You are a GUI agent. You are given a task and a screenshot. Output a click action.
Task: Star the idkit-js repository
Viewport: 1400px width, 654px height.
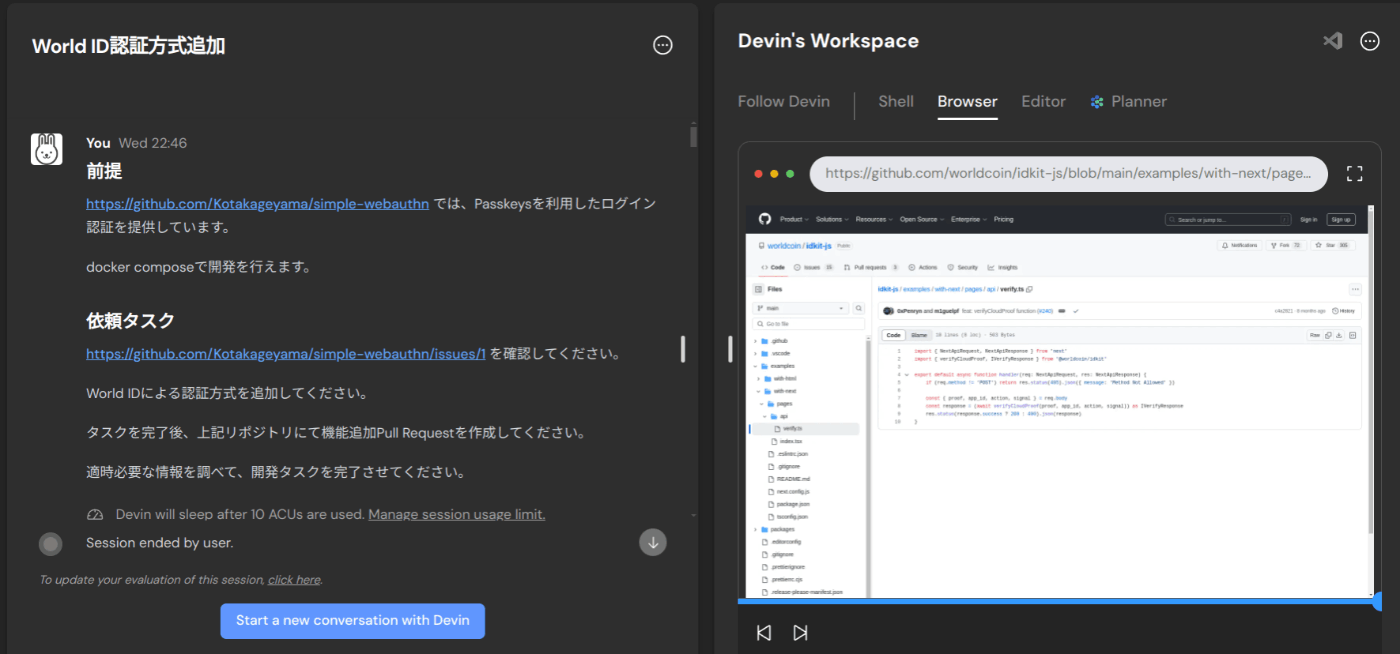[1333, 245]
